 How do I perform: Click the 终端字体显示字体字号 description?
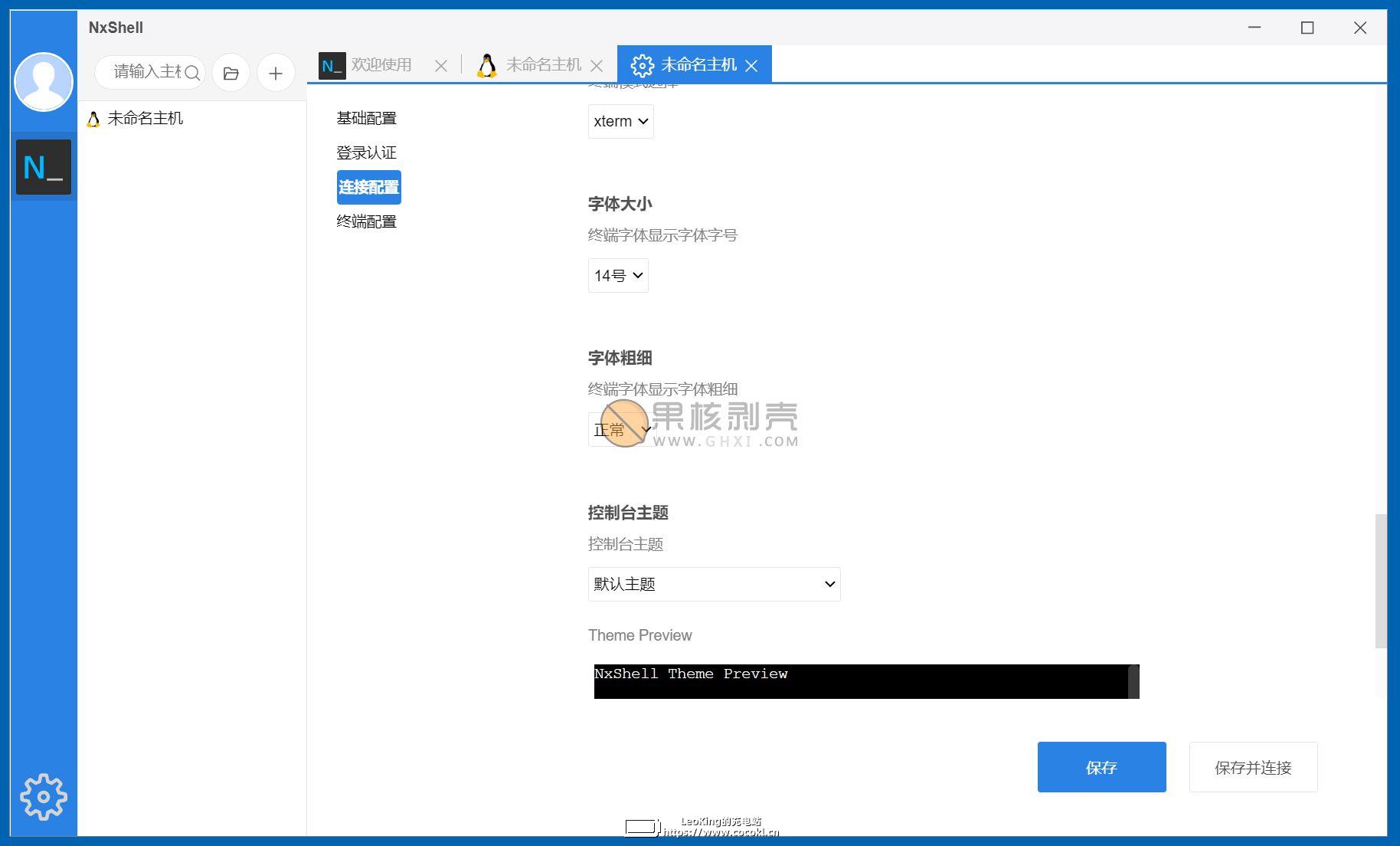pos(662,235)
